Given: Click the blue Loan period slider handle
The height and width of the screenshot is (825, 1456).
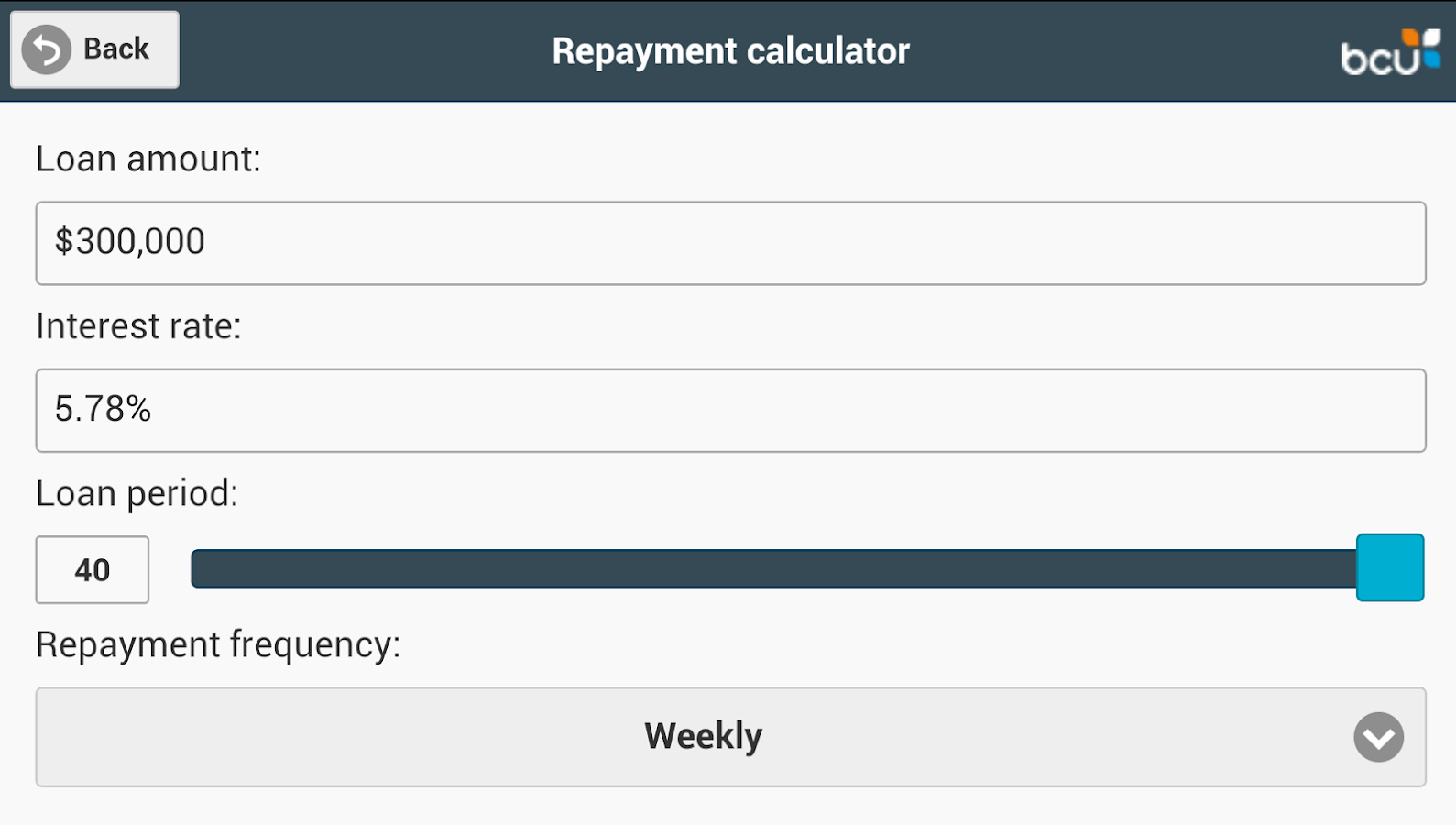Looking at the screenshot, I should click(x=1389, y=567).
